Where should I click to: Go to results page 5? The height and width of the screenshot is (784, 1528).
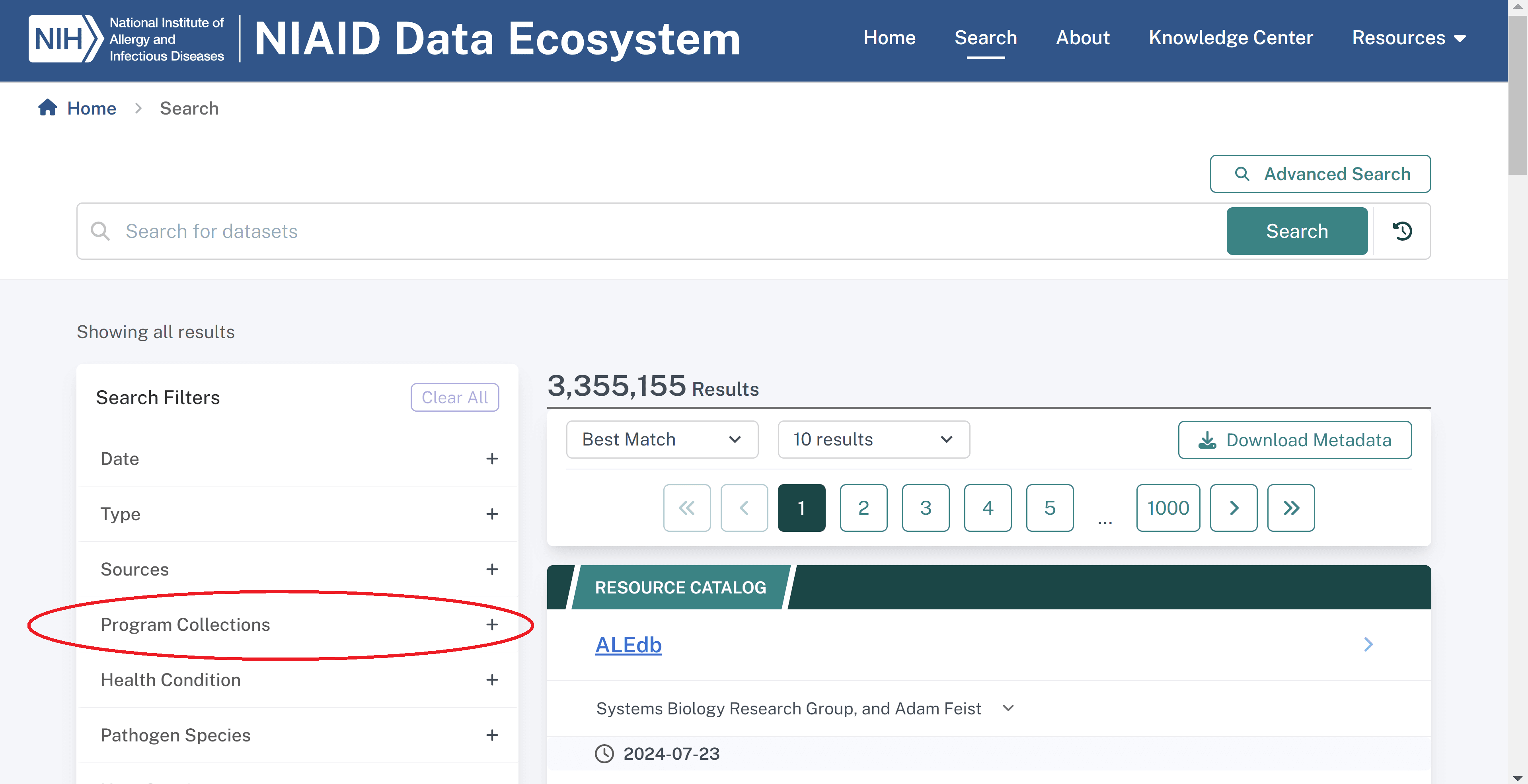pos(1049,508)
